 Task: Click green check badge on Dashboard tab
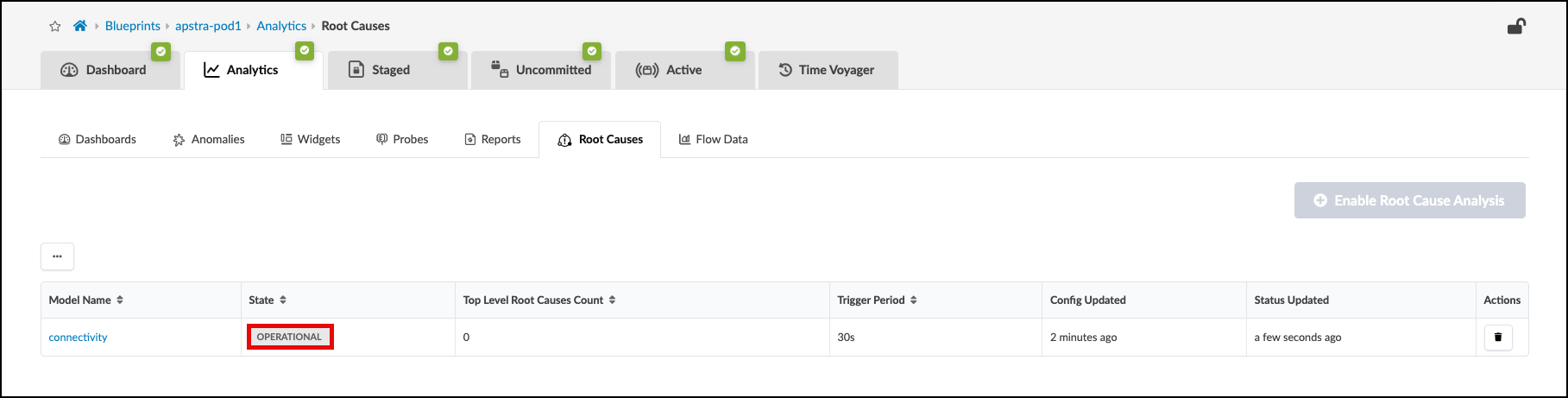pyautogui.click(x=161, y=52)
